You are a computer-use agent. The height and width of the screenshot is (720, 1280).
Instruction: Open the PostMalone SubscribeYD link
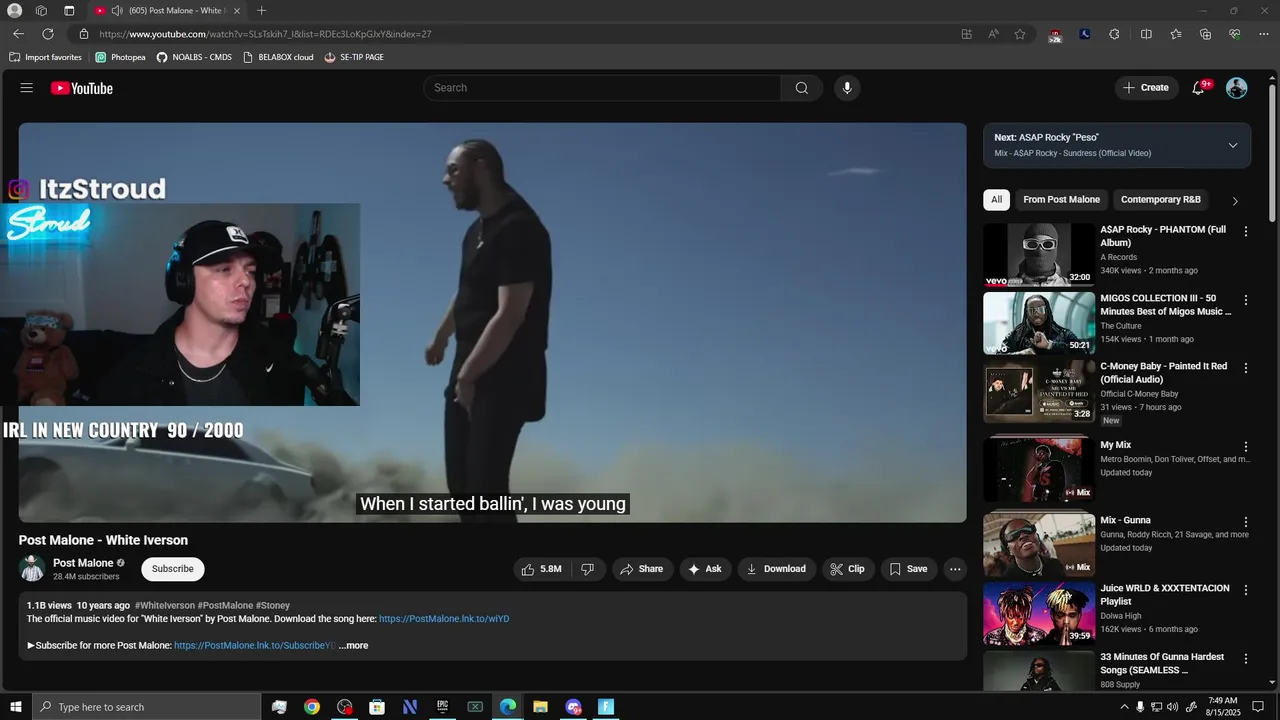tap(254, 646)
